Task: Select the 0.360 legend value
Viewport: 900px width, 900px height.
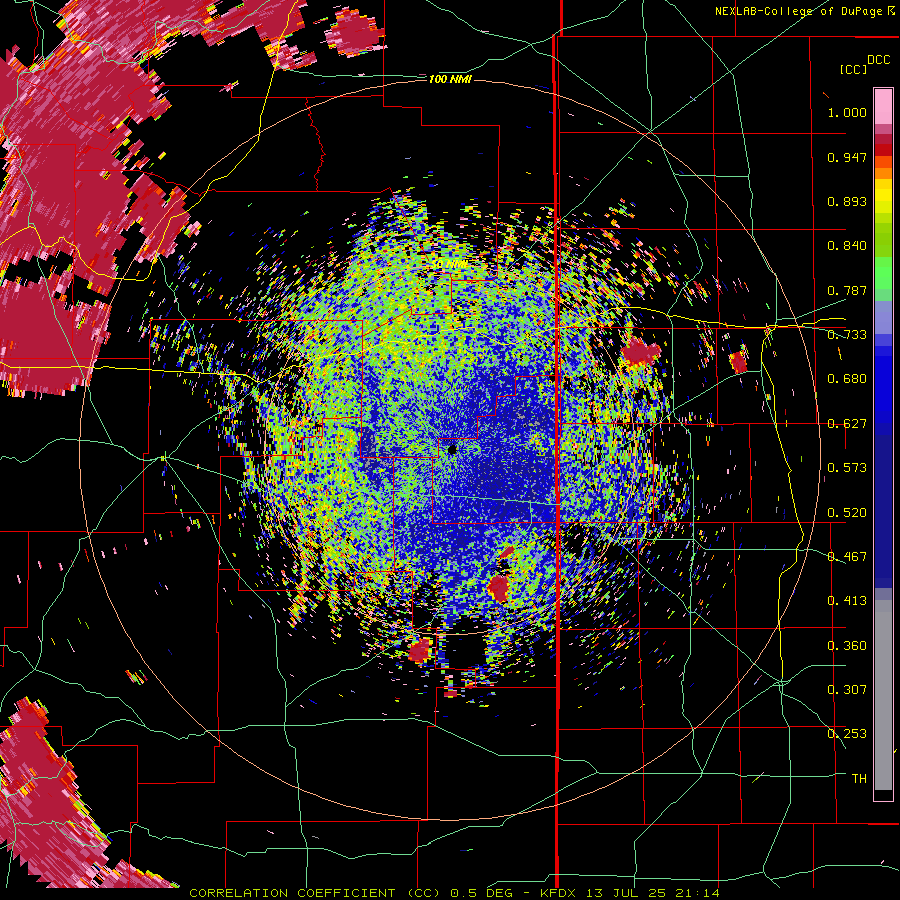Action: coord(847,646)
